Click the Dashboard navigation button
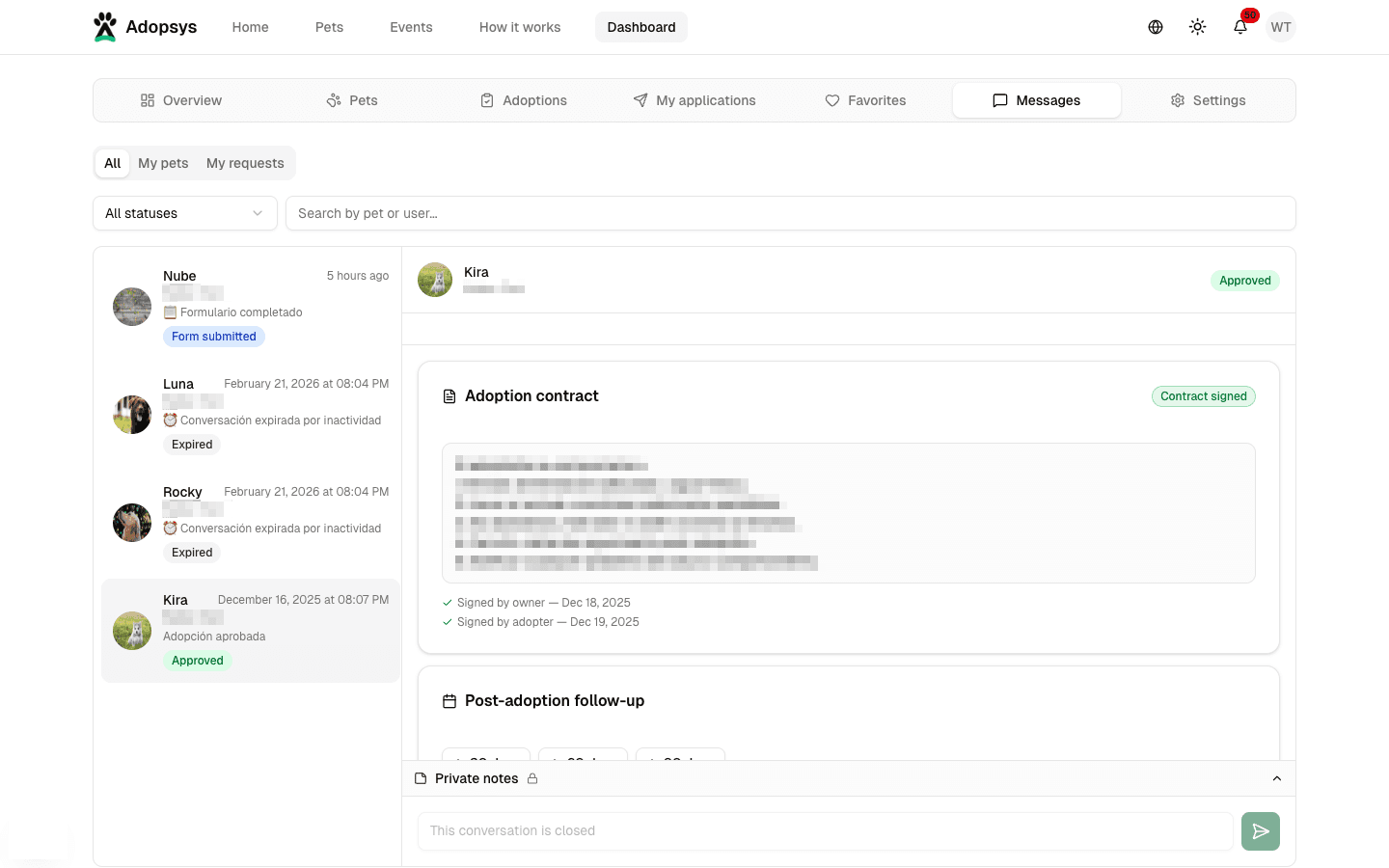This screenshot has width=1389, height=868. tap(640, 27)
